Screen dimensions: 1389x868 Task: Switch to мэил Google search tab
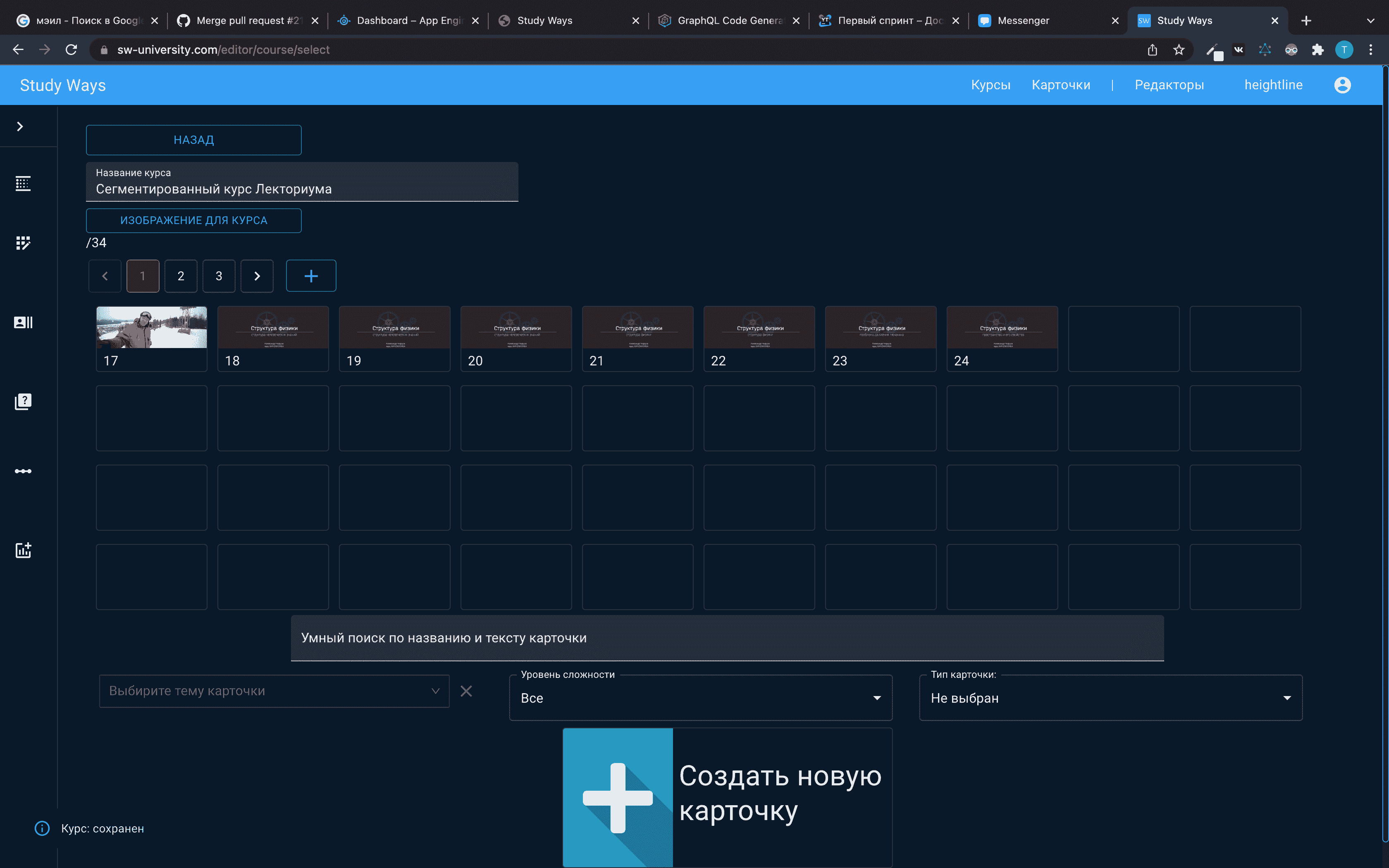click(x=87, y=21)
